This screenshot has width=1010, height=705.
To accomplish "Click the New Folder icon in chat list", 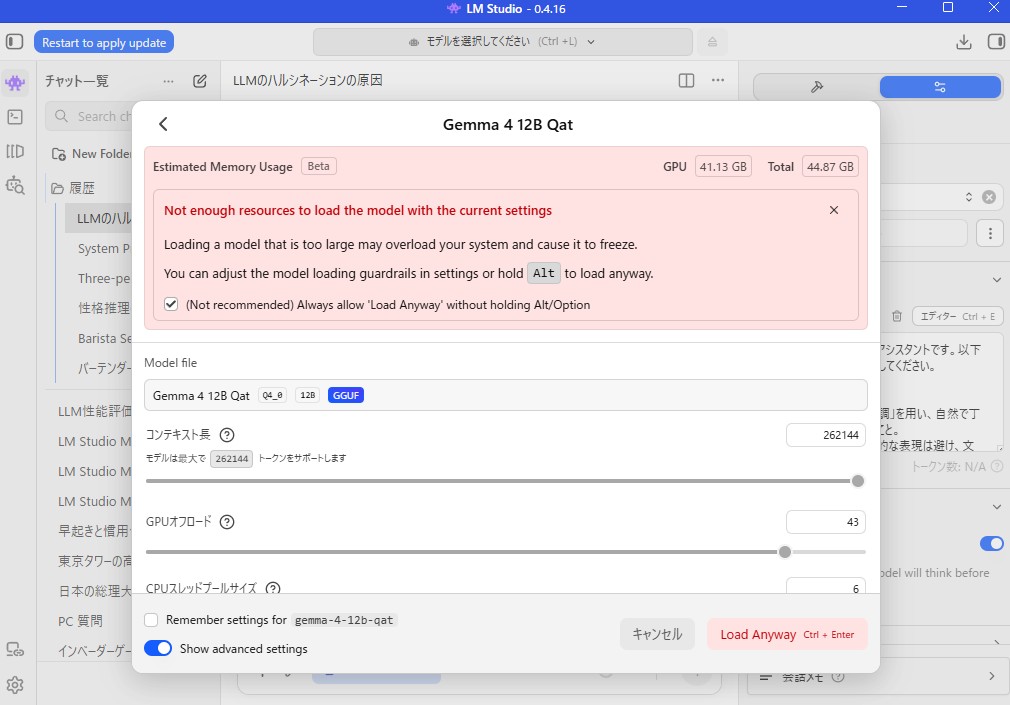I will click(59, 154).
